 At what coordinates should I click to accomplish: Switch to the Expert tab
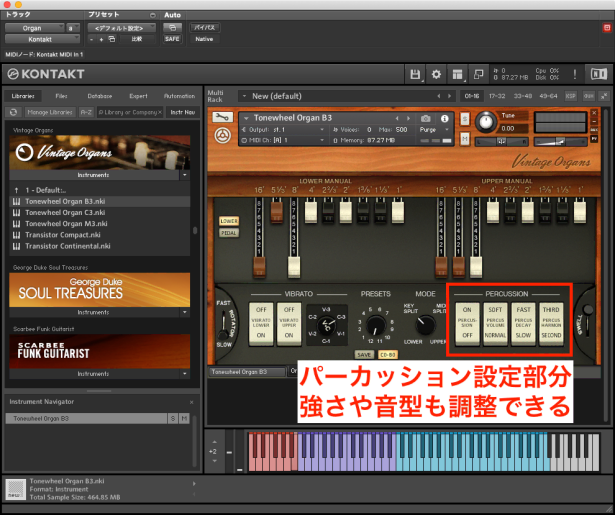coord(138,96)
